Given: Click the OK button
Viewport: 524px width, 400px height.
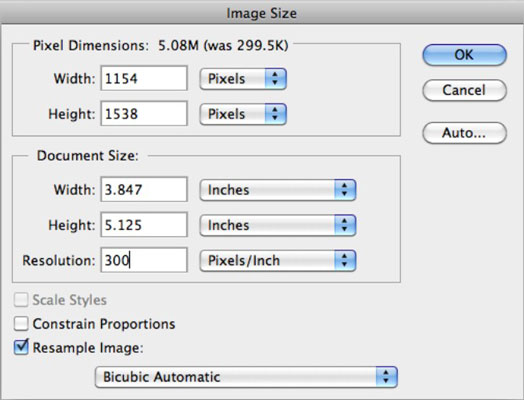Looking at the screenshot, I should (x=465, y=55).
